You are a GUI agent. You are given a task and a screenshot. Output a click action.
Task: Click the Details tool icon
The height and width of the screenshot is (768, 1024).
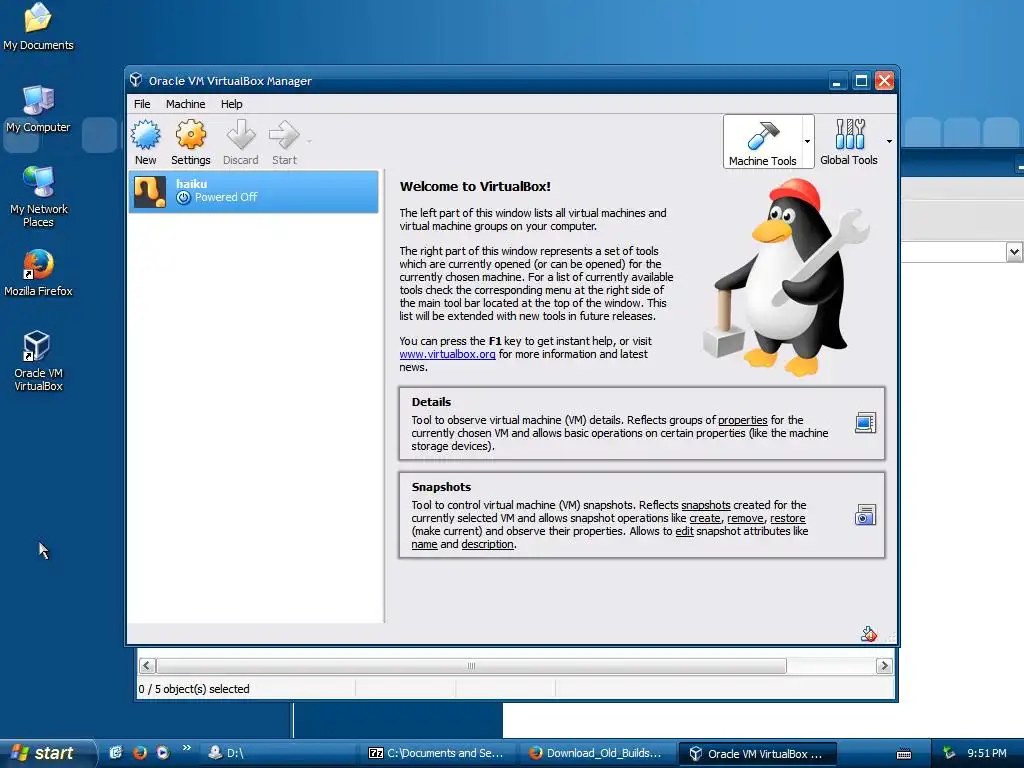(x=865, y=423)
